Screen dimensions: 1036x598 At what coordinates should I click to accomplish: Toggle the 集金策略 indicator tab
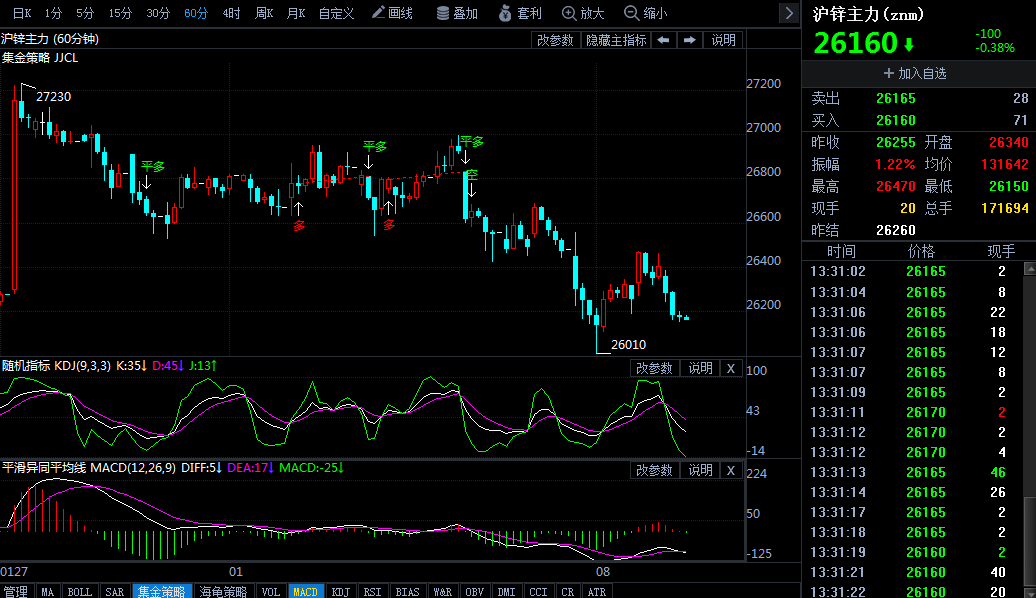[161, 591]
